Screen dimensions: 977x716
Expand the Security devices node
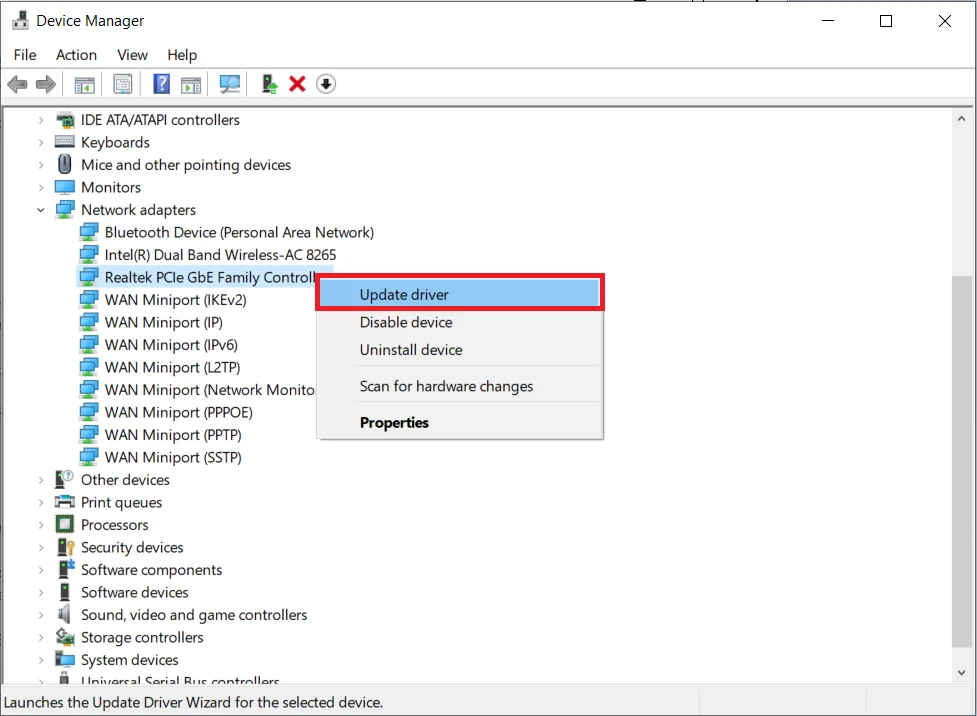tap(41, 547)
